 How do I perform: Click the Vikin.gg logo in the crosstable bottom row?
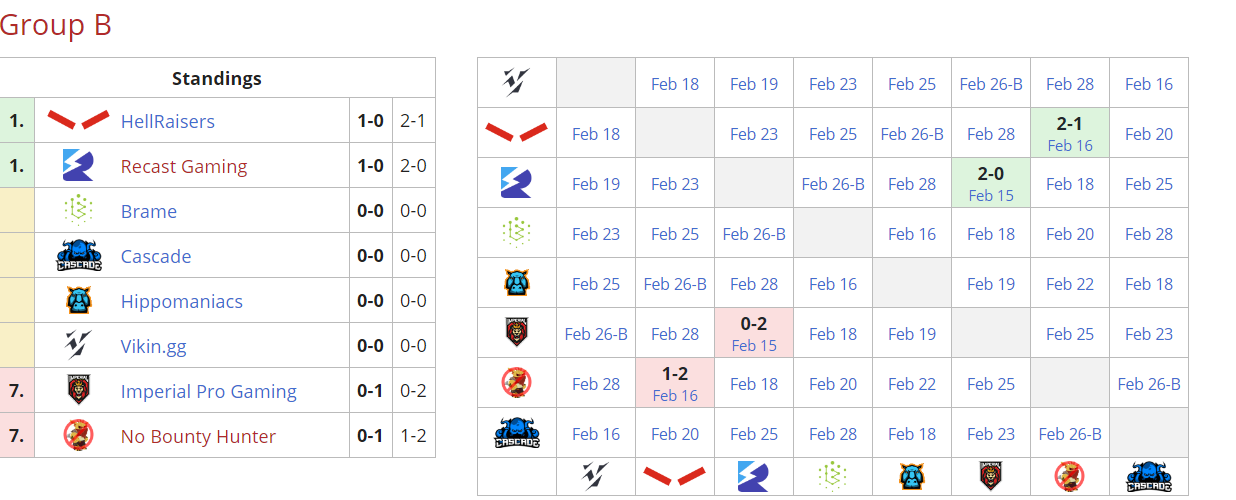point(596,477)
